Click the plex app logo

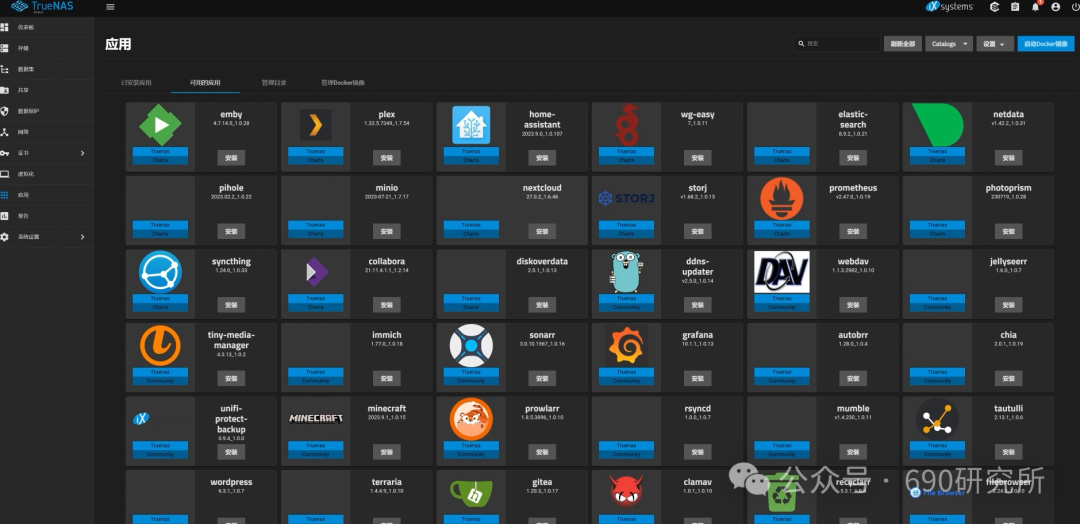coord(315,125)
